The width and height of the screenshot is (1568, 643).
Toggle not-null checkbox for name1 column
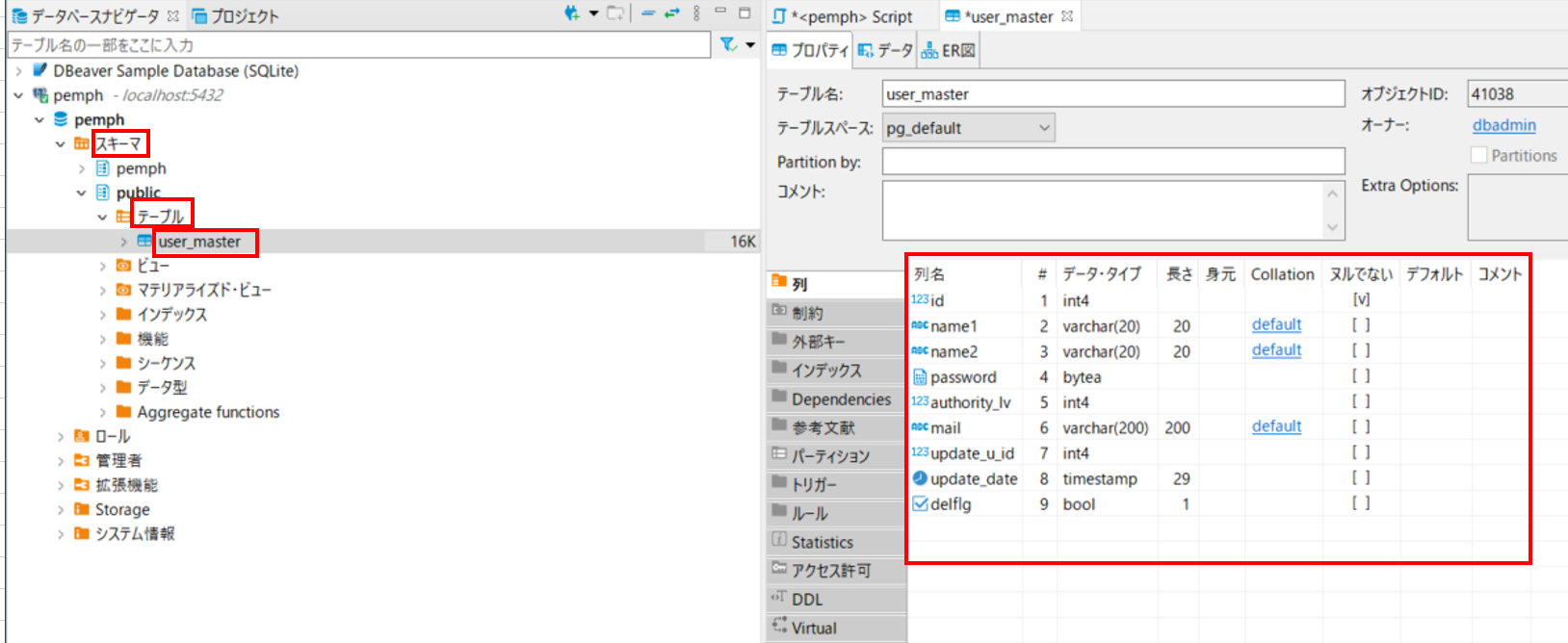pos(1361,325)
